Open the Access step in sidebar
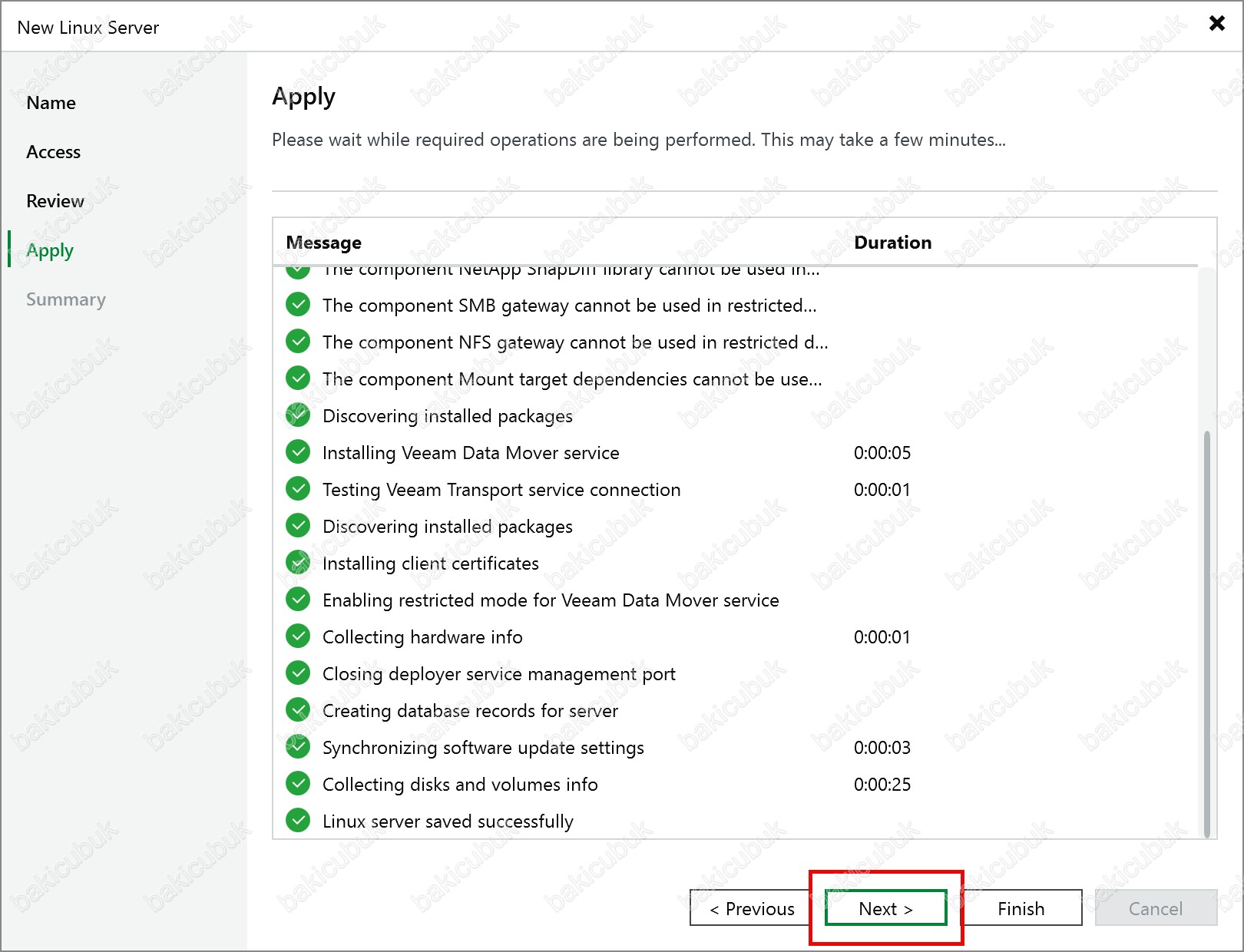 tap(53, 152)
